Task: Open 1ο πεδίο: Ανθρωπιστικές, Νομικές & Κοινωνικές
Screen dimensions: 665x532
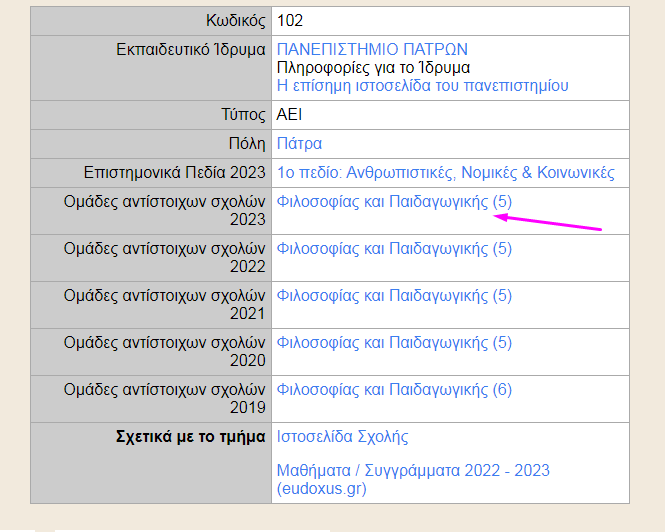Action: click(x=445, y=173)
